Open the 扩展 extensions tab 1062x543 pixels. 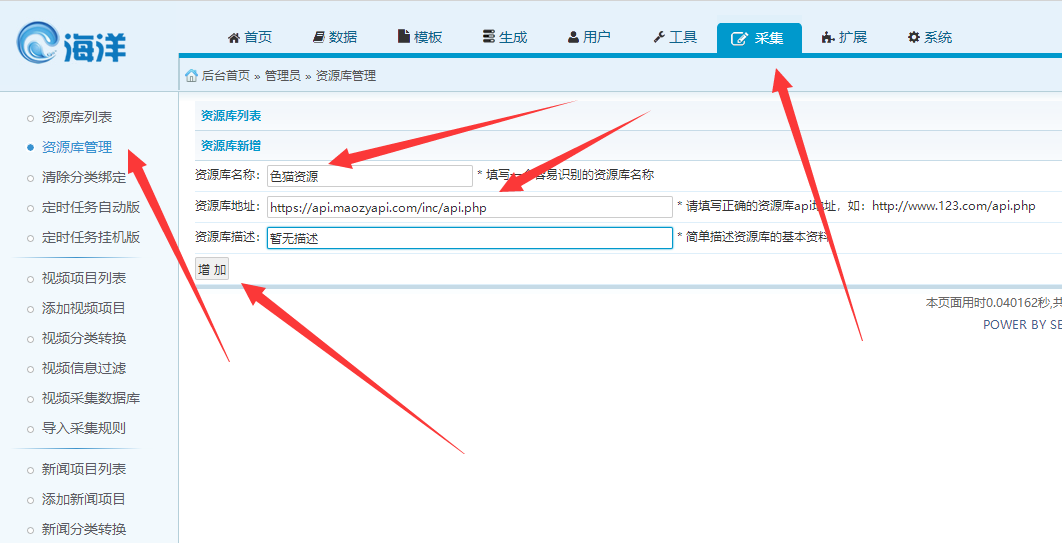click(844, 37)
